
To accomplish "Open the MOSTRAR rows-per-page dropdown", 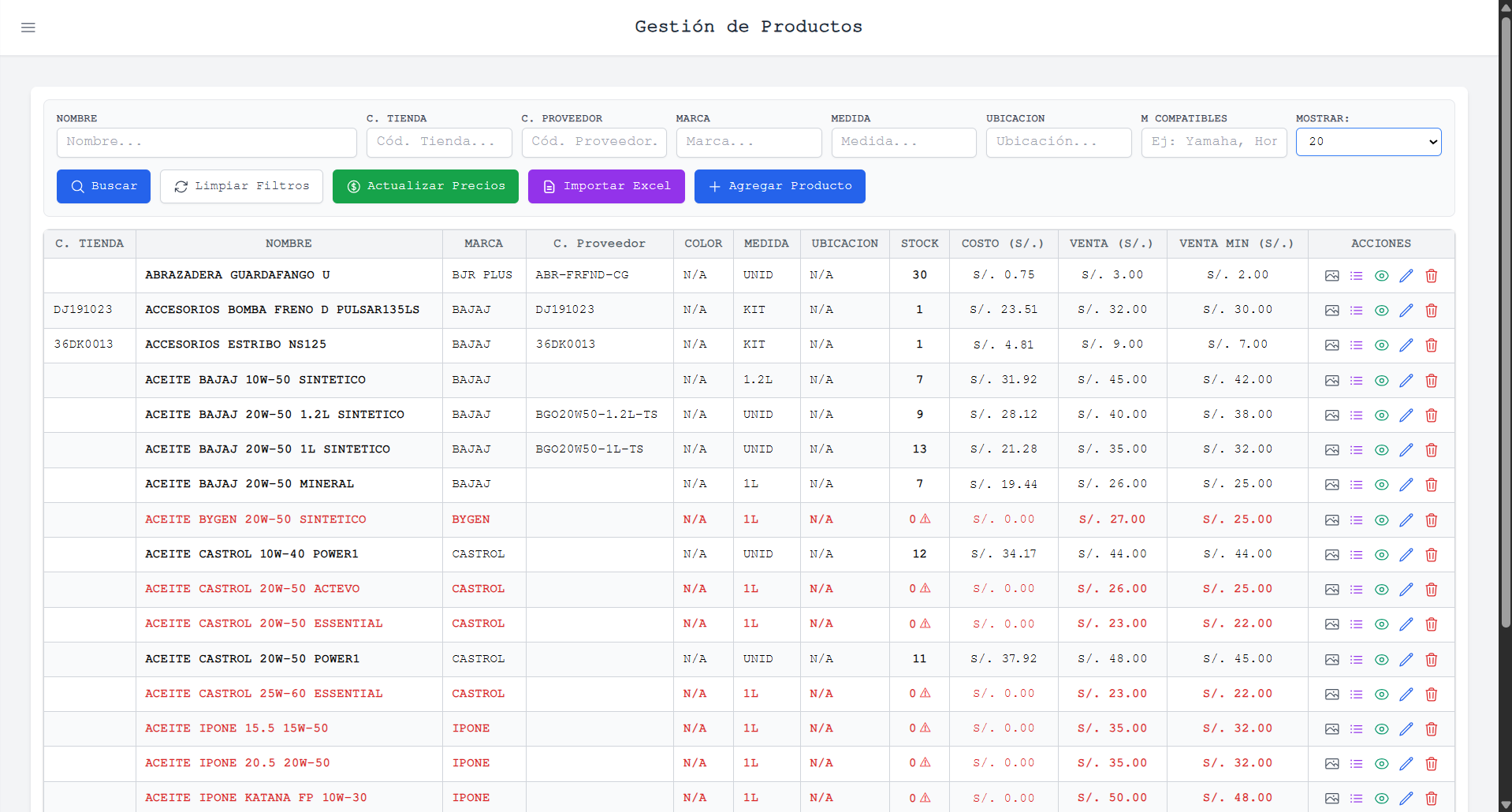I will tap(1369, 142).
